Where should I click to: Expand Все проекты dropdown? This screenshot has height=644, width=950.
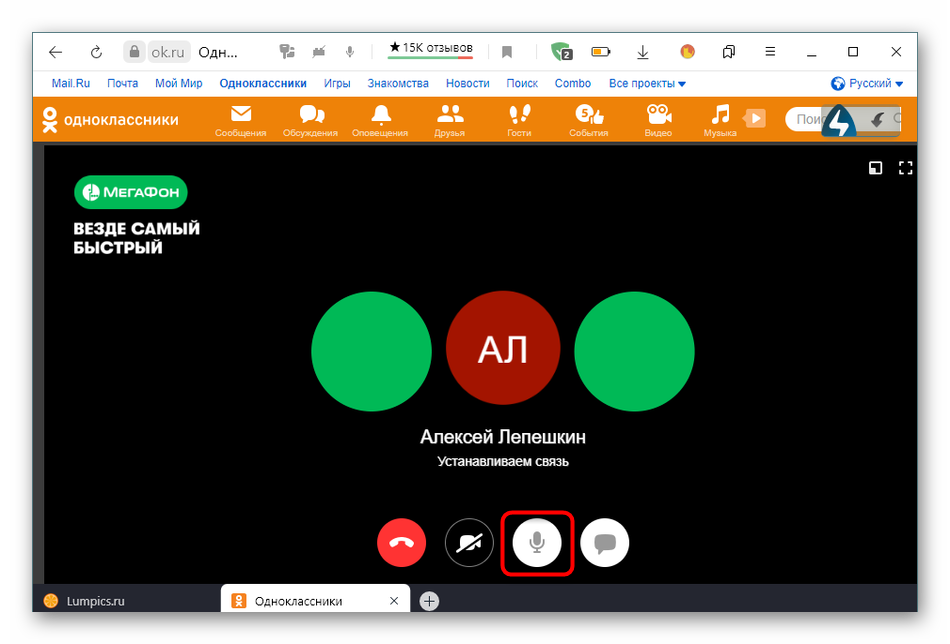(x=647, y=84)
